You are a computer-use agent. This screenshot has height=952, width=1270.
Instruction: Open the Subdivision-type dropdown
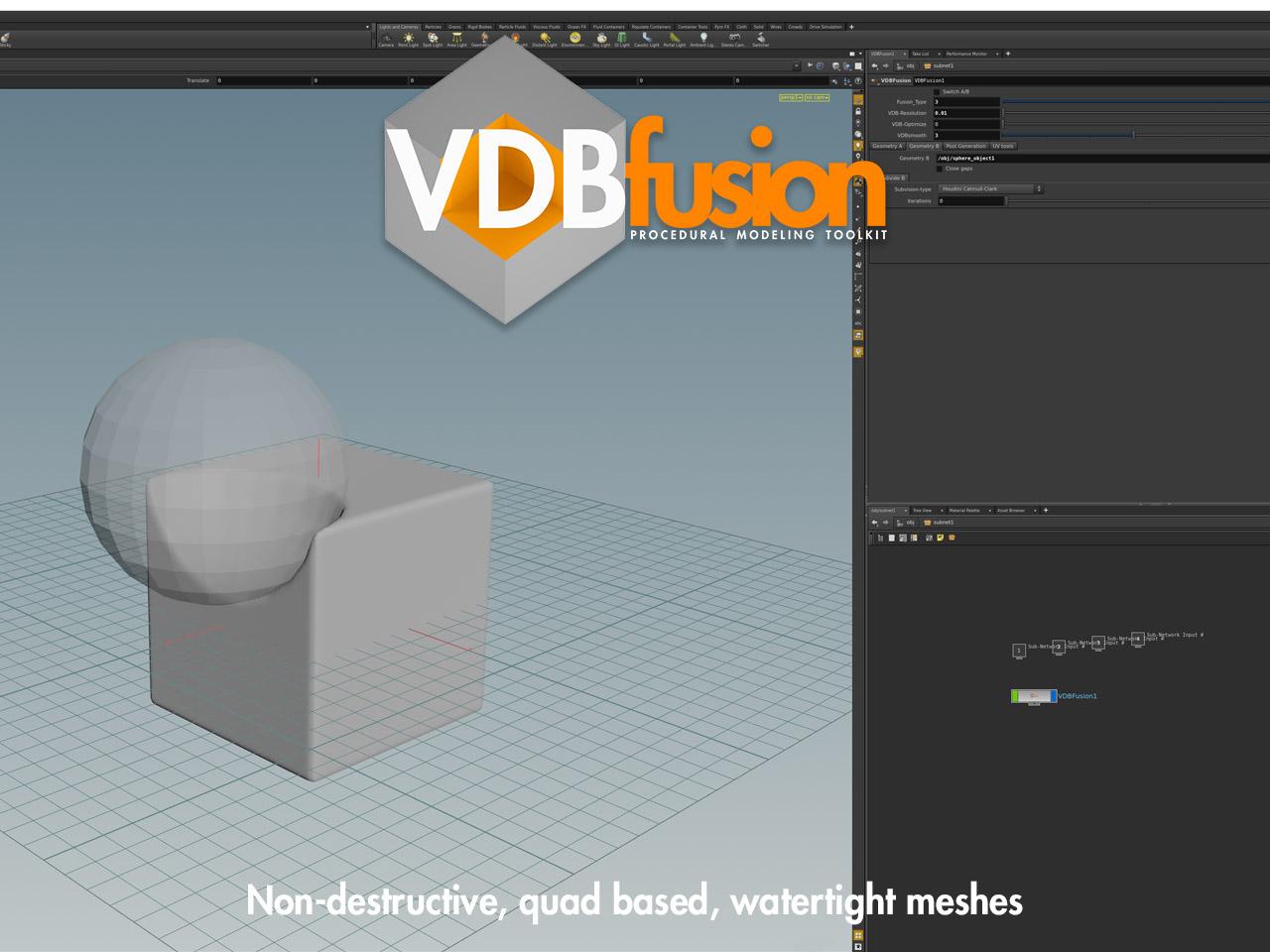point(990,188)
